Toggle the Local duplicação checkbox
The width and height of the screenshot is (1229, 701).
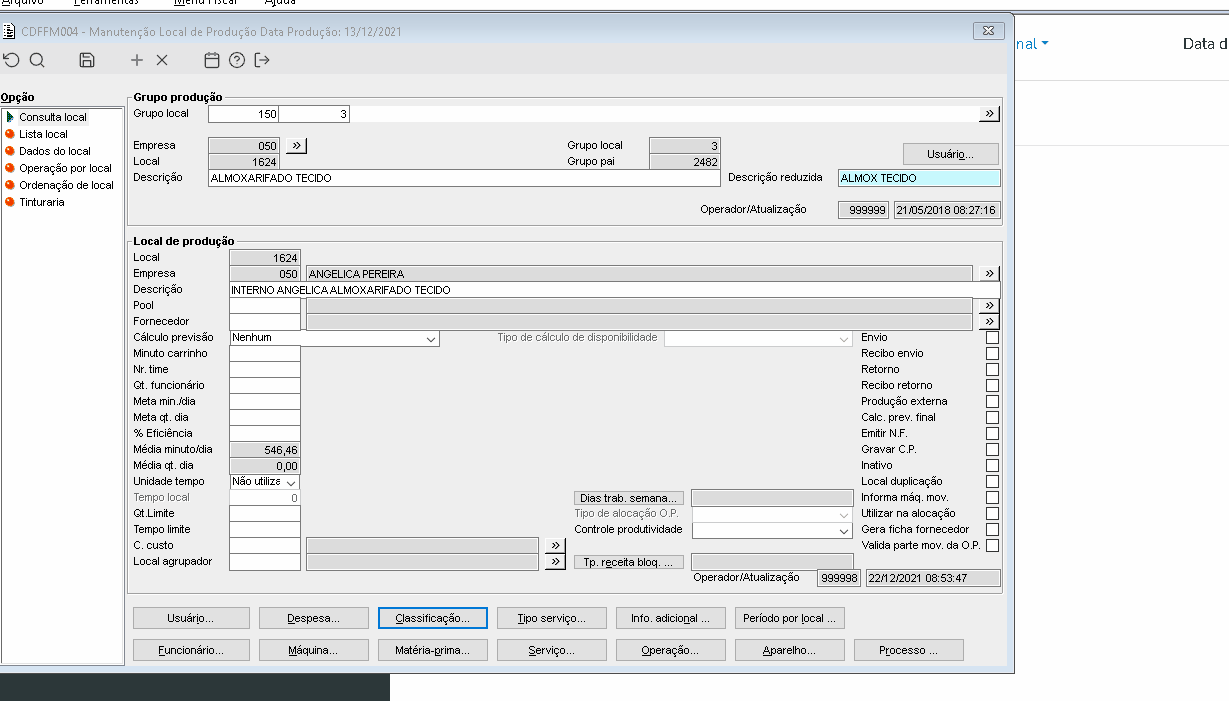(992, 481)
